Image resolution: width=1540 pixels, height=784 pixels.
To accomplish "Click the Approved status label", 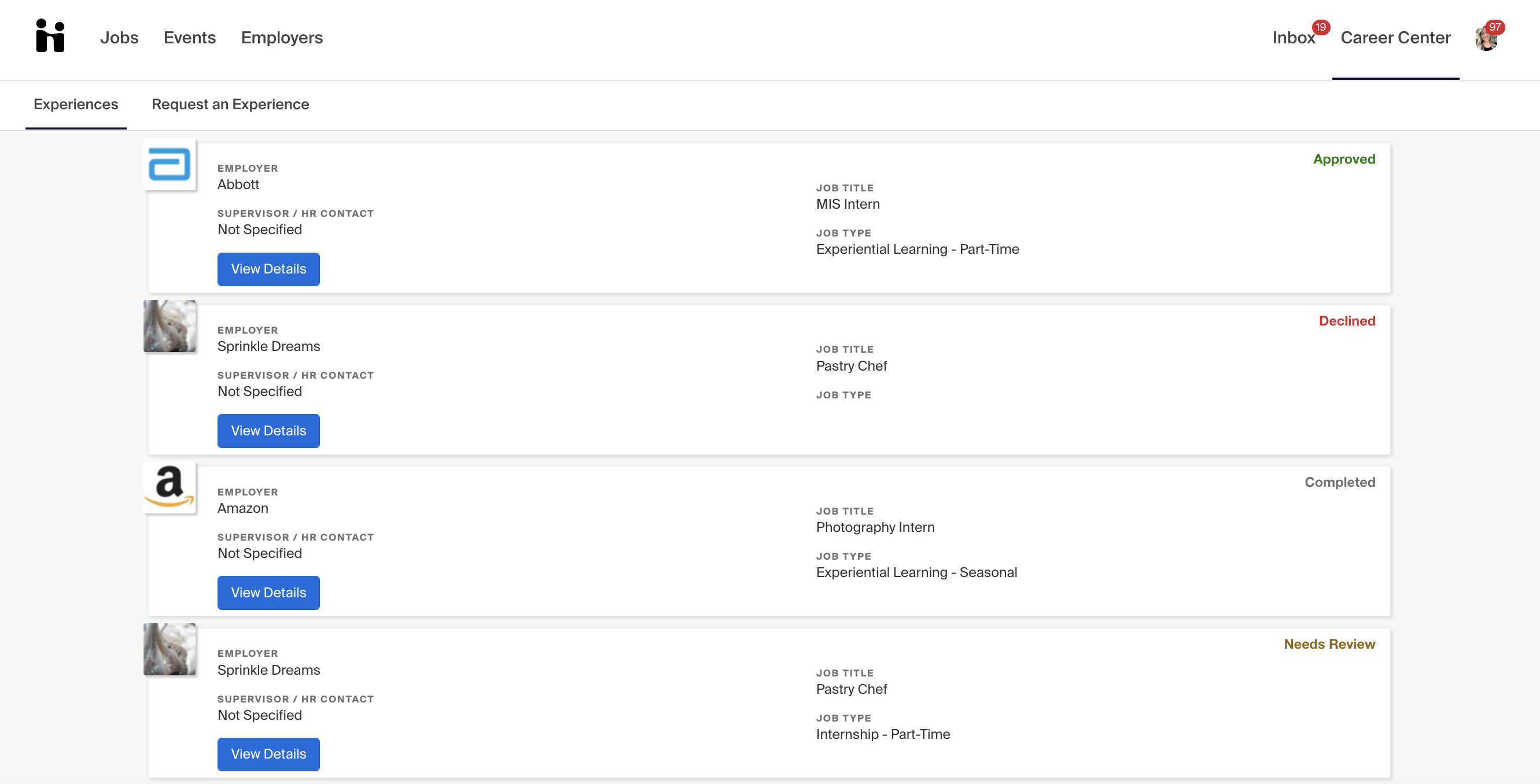I will click(x=1343, y=159).
